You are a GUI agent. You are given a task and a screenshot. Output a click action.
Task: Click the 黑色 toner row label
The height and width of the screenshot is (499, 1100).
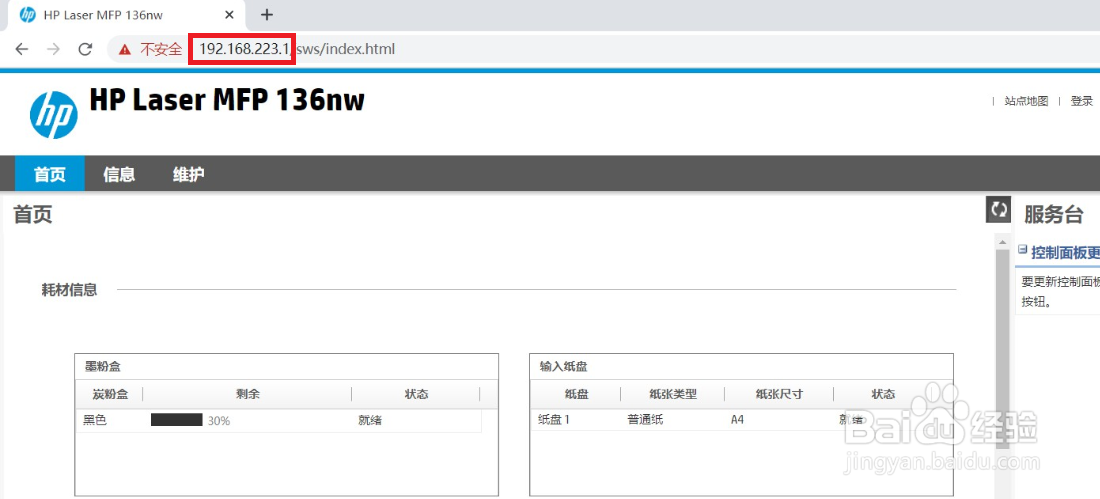[x=95, y=420]
